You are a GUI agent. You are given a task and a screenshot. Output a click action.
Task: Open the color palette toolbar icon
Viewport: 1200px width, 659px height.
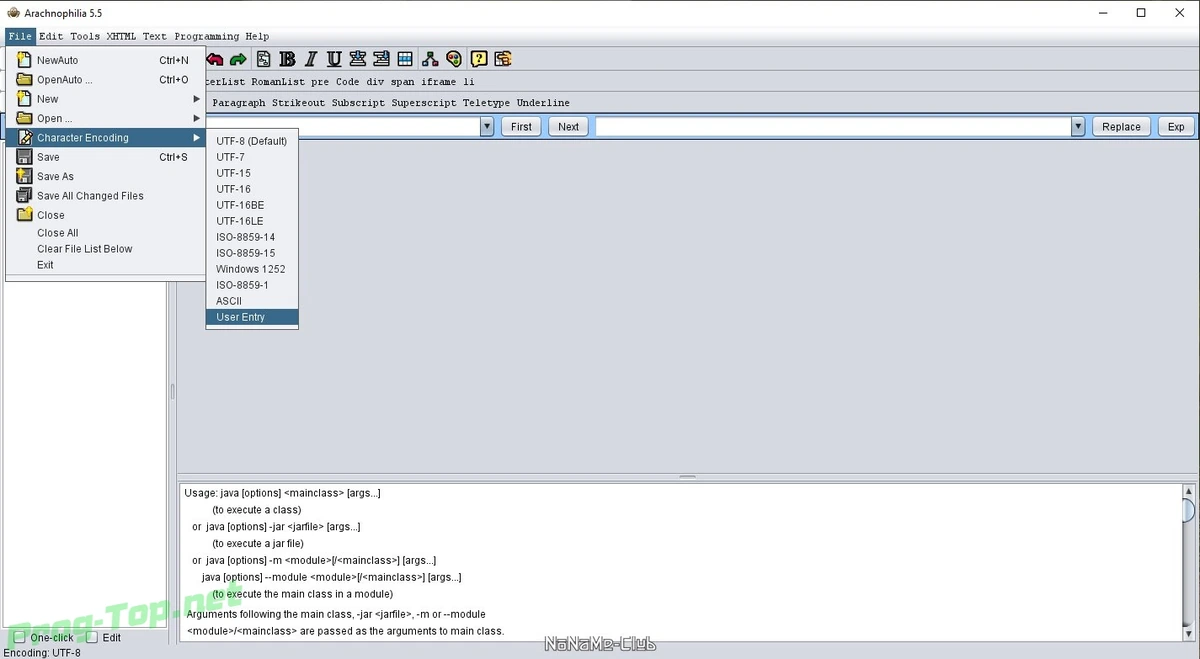(454, 59)
